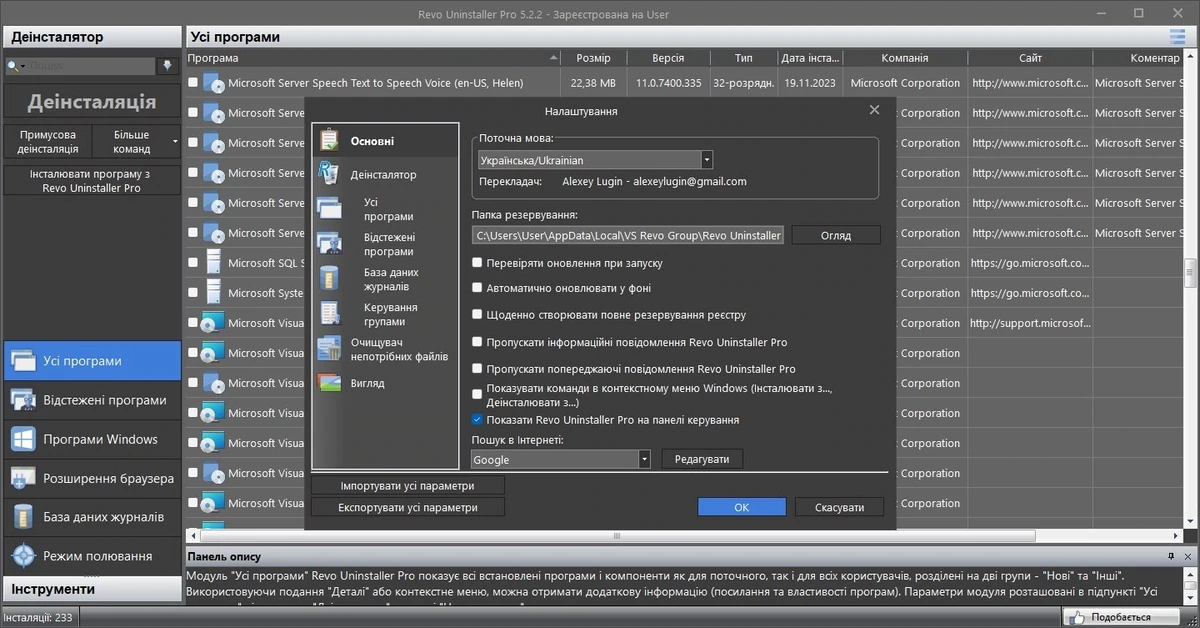Switch to Режим полювання module
Viewport: 1200px width, 628px height.
[93, 555]
